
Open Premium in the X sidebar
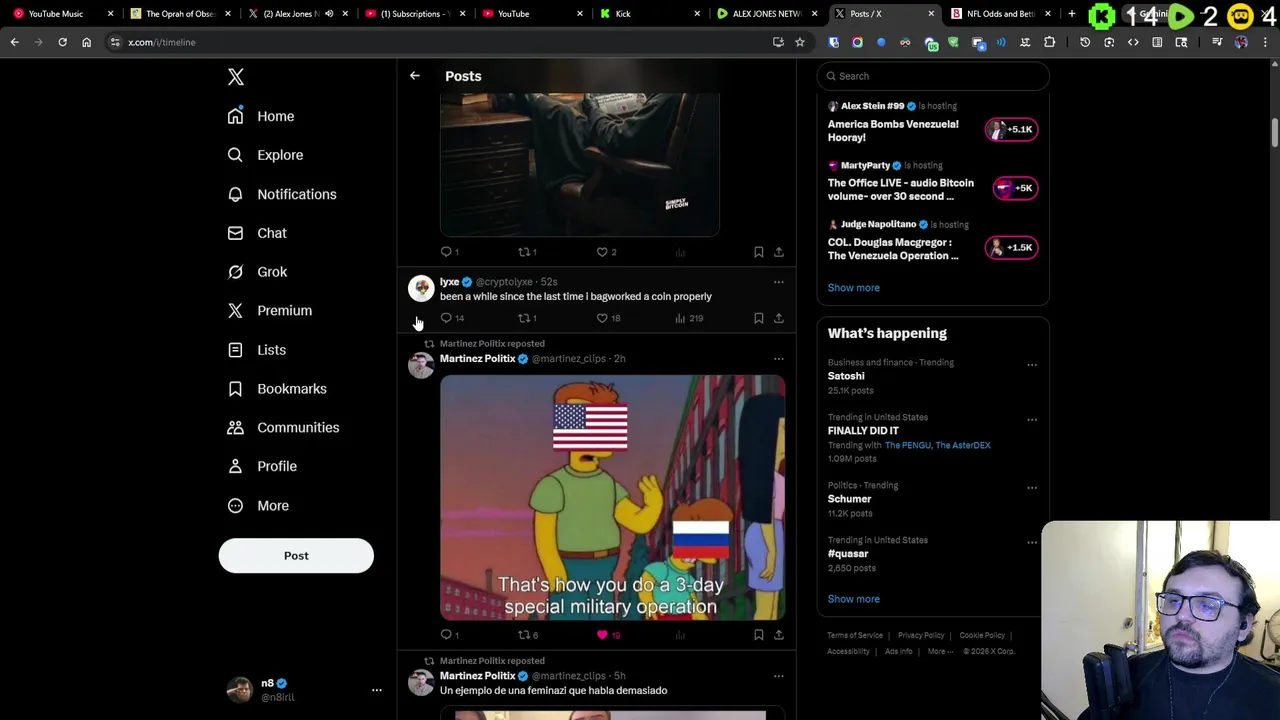270,311
